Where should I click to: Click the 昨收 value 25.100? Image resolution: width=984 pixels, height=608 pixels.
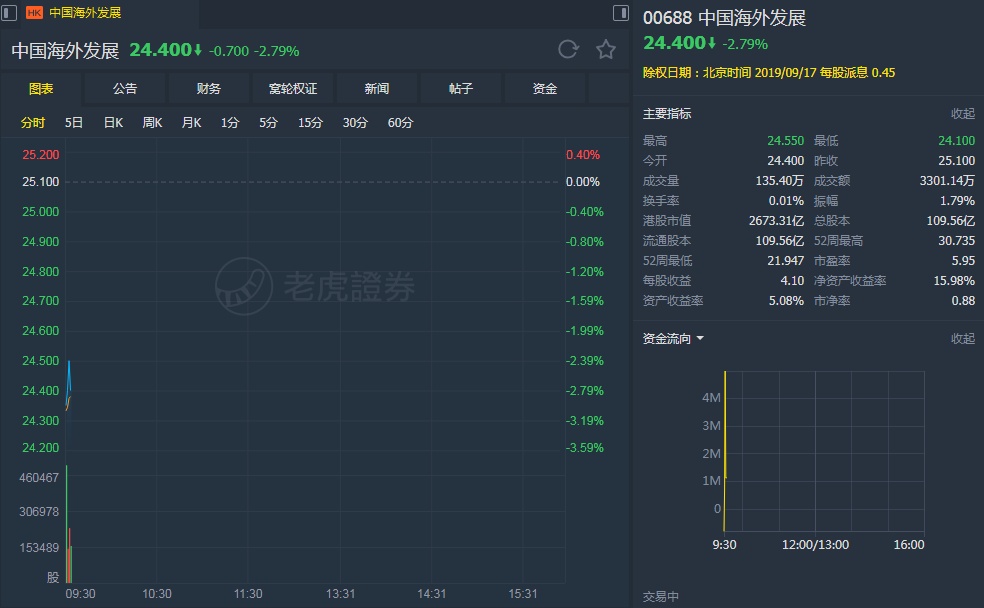pos(956,161)
